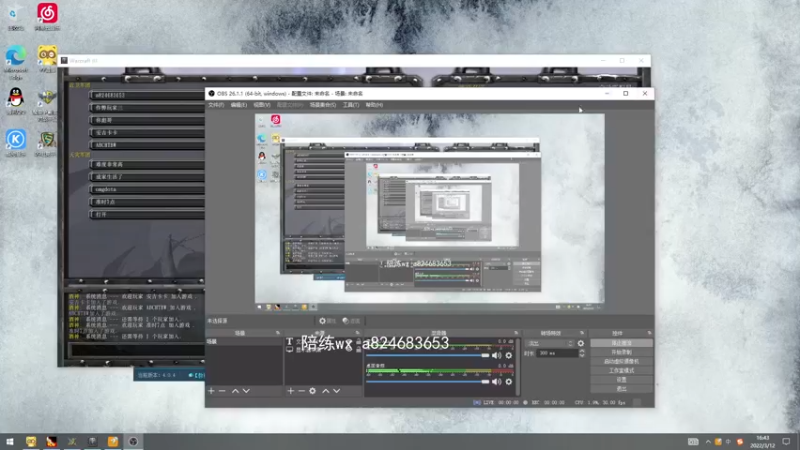Image resolution: width=800 pixels, height=450 pixels.
Task: Click the transition duration field showing 300 ms
Action: 556,353
